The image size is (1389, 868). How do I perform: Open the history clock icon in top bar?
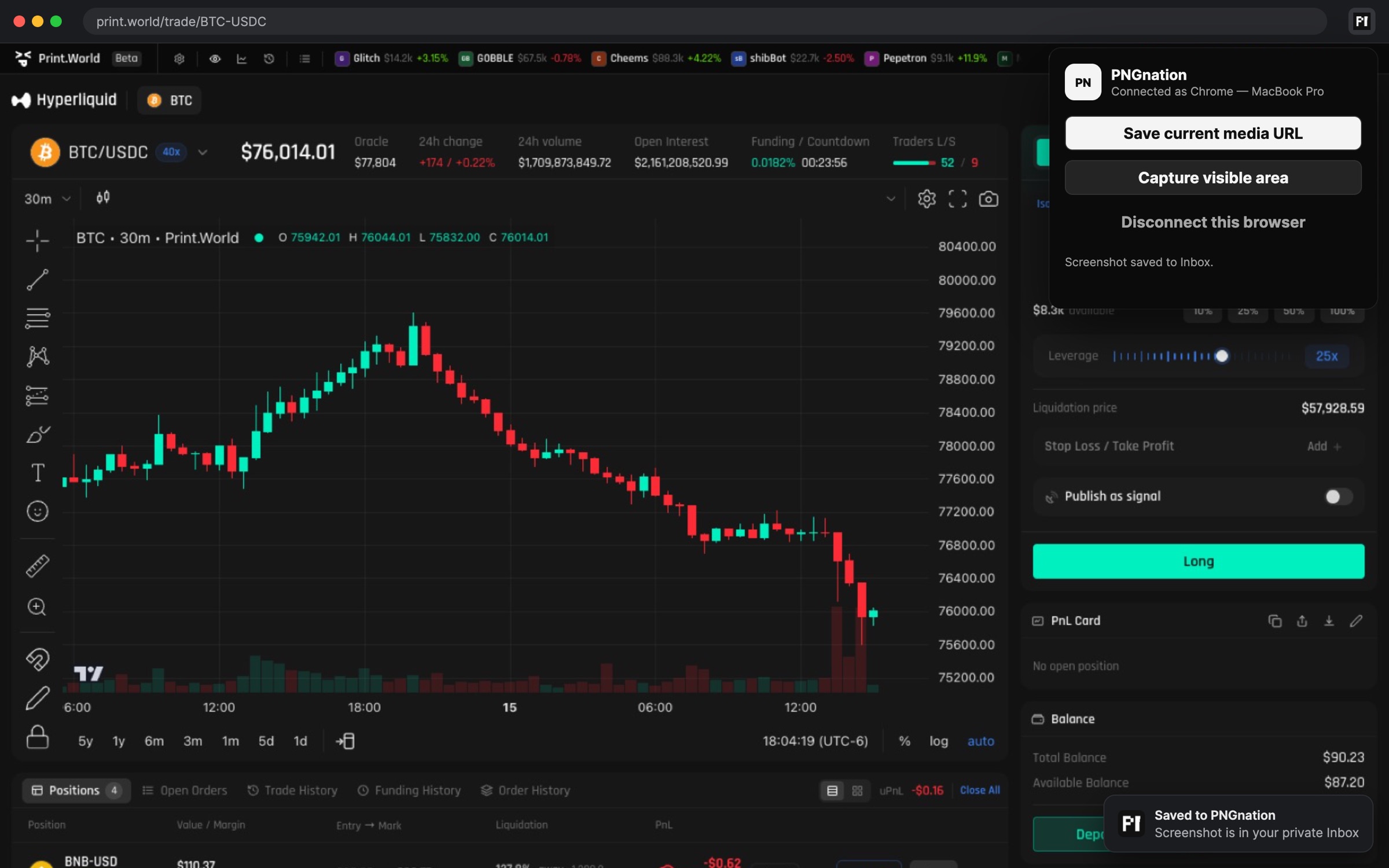[x=269, y=58]
